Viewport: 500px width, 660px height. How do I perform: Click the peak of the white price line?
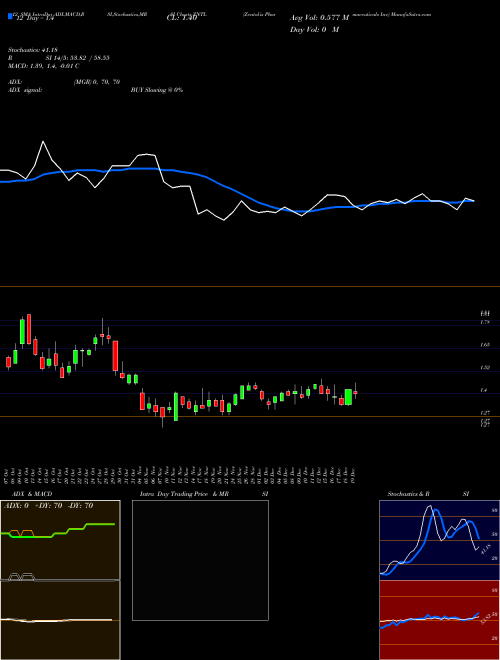[x=43, y=142]
